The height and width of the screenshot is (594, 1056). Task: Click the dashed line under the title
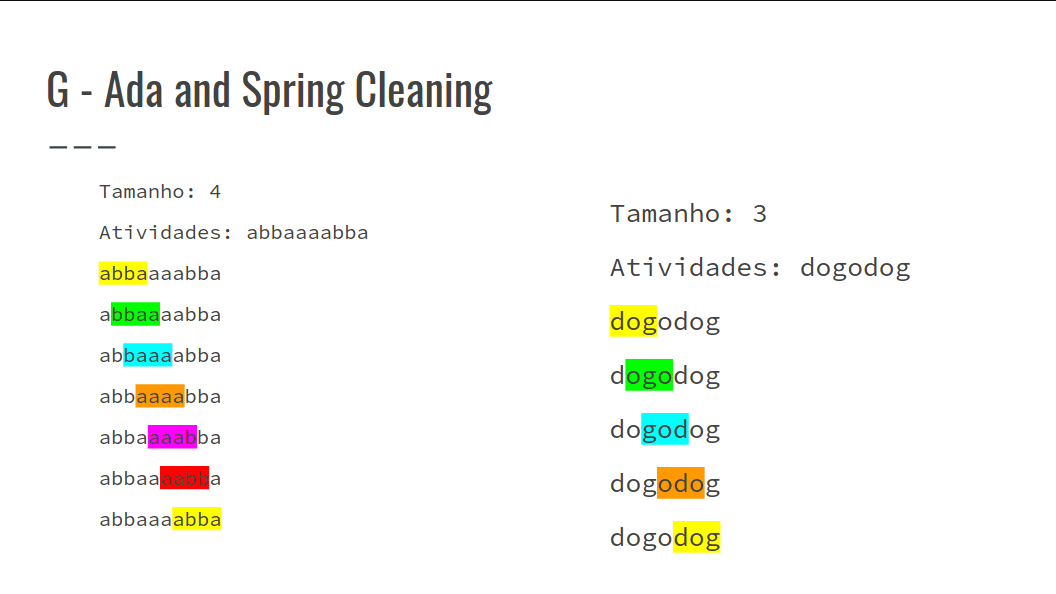point(83,146)
